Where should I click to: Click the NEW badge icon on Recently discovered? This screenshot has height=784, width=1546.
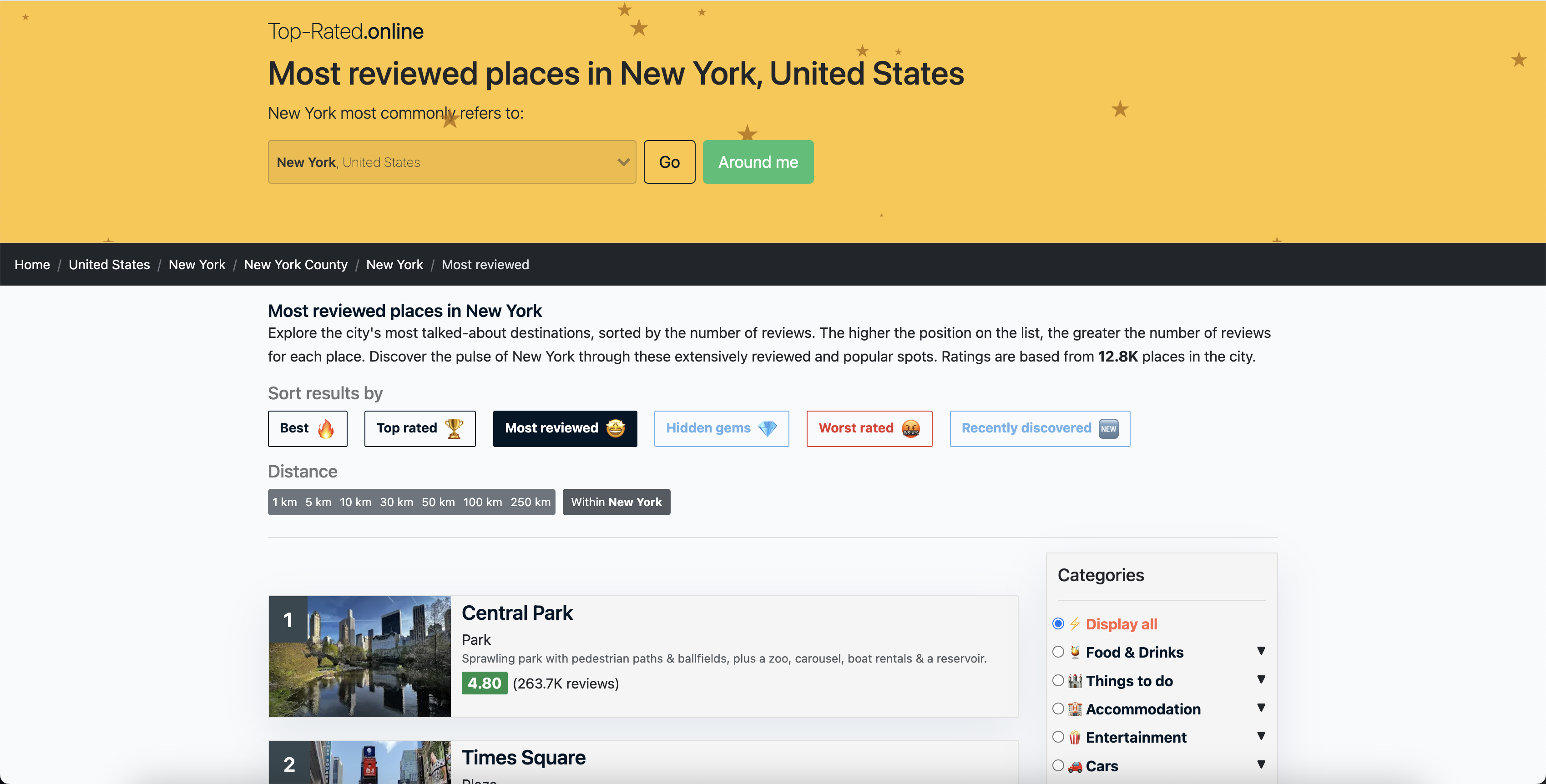pyautogui.click(x=1108, y=428)
